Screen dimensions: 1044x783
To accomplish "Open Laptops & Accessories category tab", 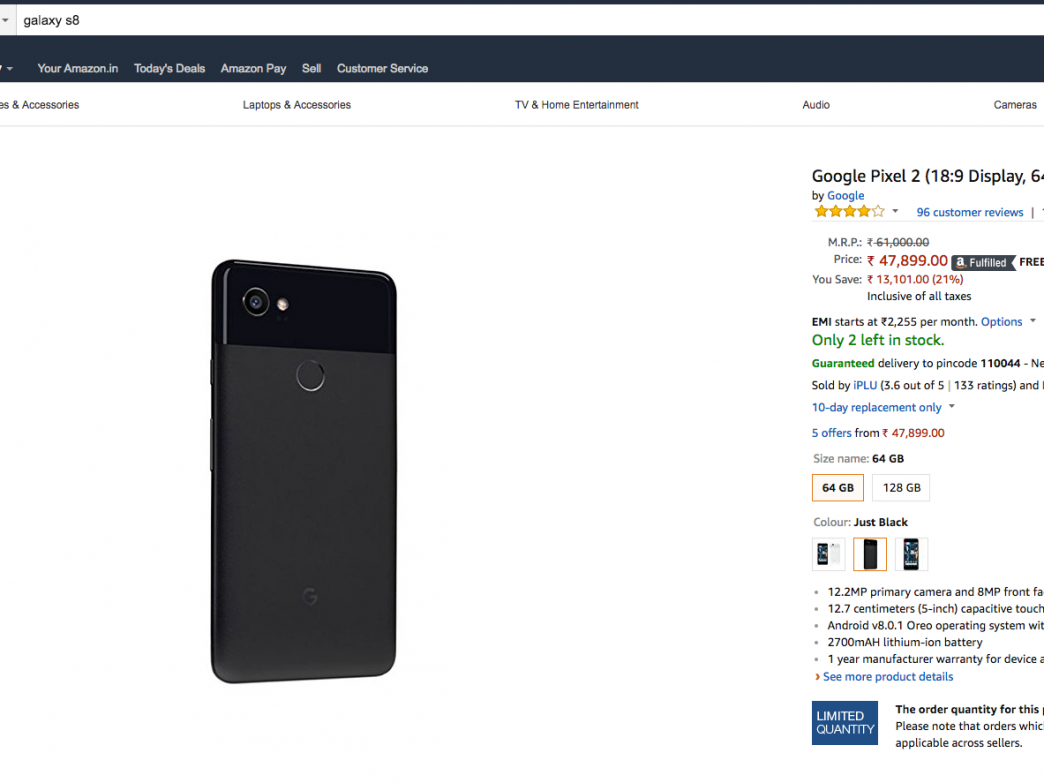I will [x=297, y=105].
